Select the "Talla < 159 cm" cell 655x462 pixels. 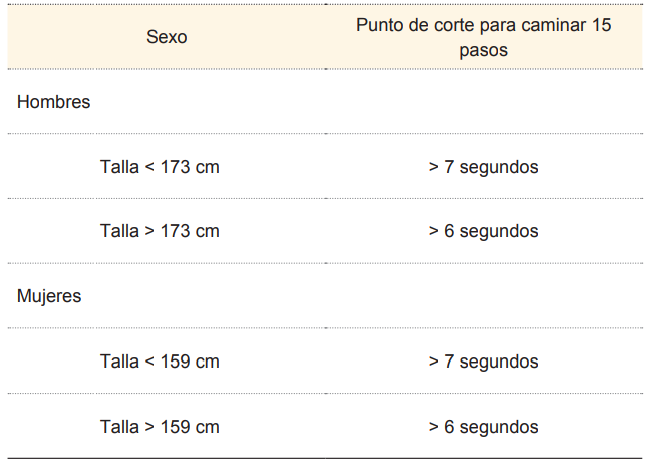point(159,361)
